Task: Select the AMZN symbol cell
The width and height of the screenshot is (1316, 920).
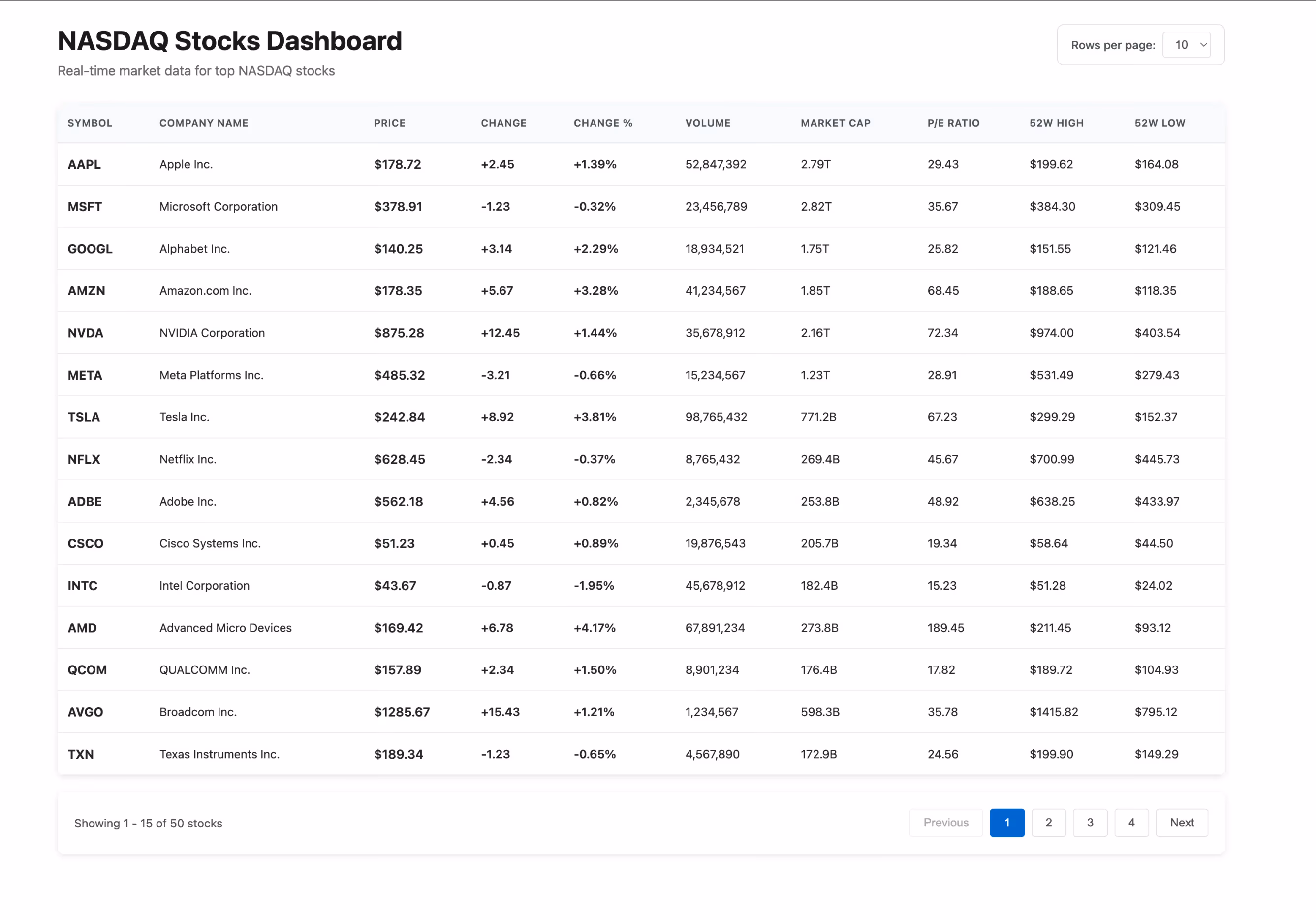Action: [x=87, y=290]
